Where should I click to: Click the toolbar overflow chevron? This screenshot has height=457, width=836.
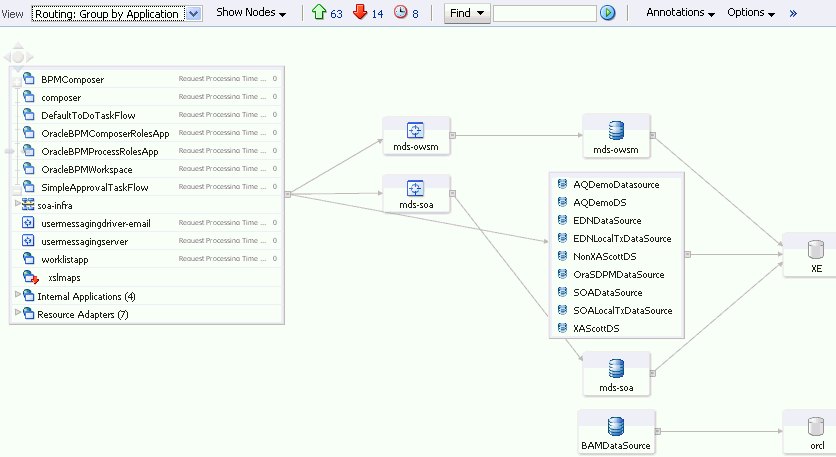point(793,13)
